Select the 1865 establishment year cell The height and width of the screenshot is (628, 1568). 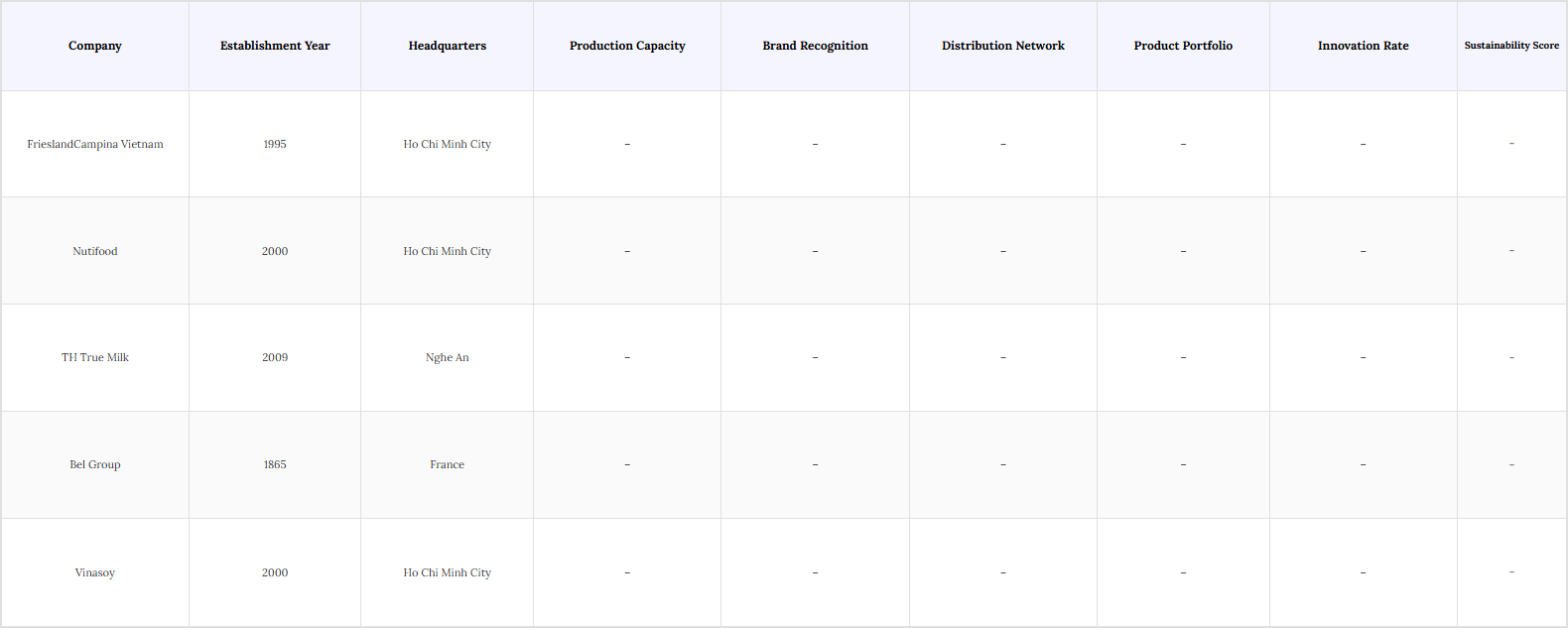point(275,464)
